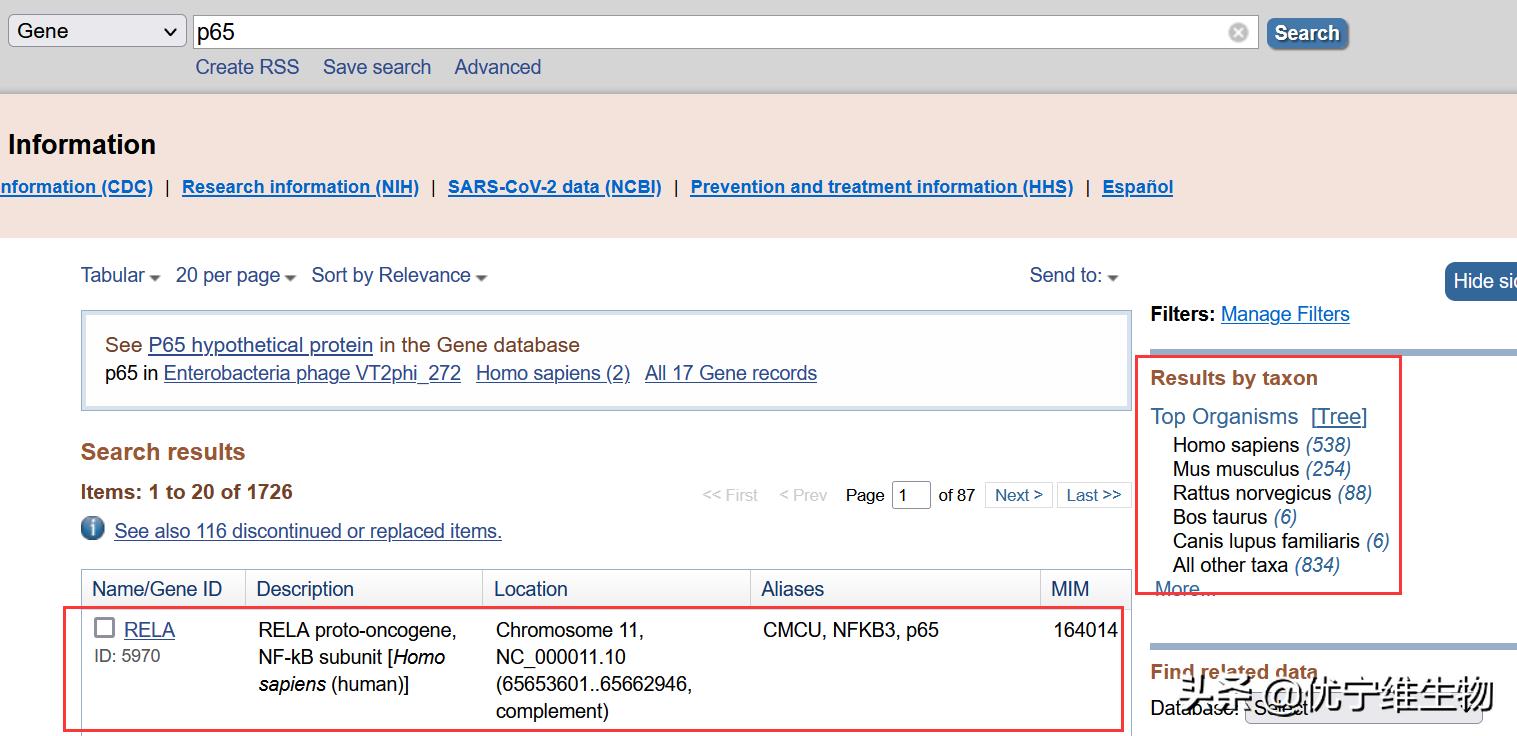Tick the RELA gene checkbox
Image resolution: width=1517 pixels, height=736 pixels.
point(105,628)
